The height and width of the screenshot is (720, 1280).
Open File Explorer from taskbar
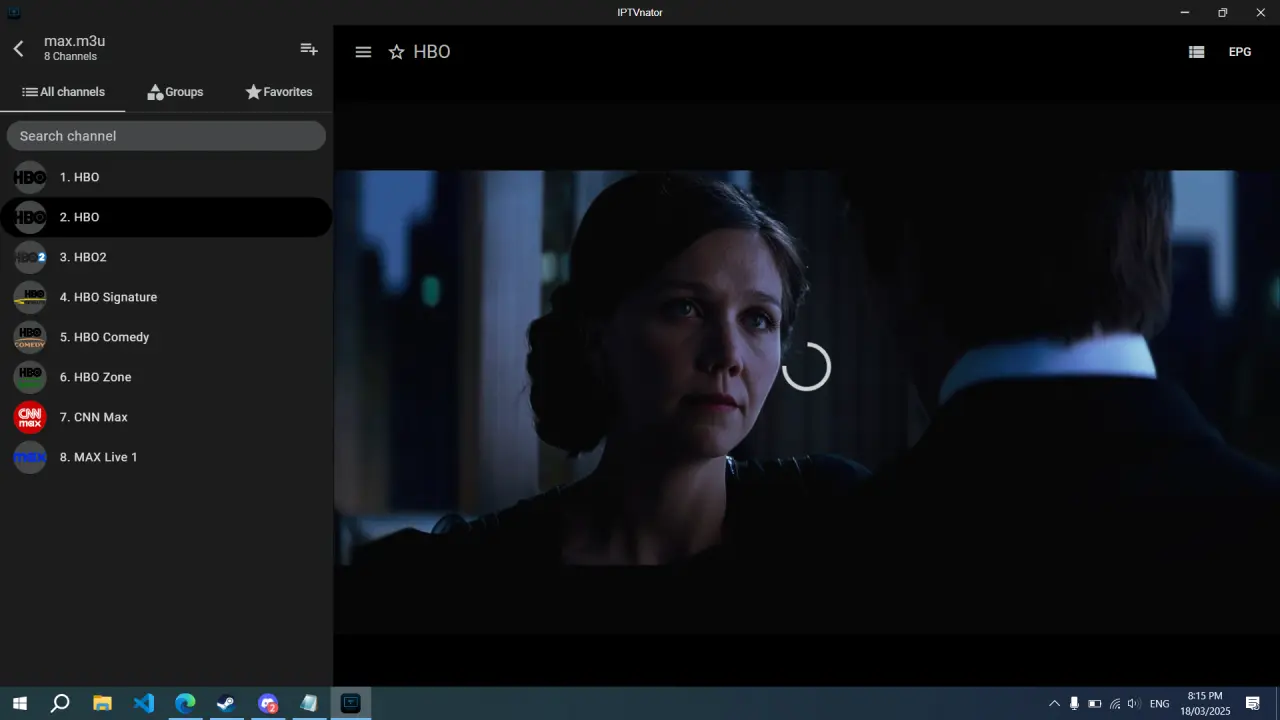tap(102, 703)
